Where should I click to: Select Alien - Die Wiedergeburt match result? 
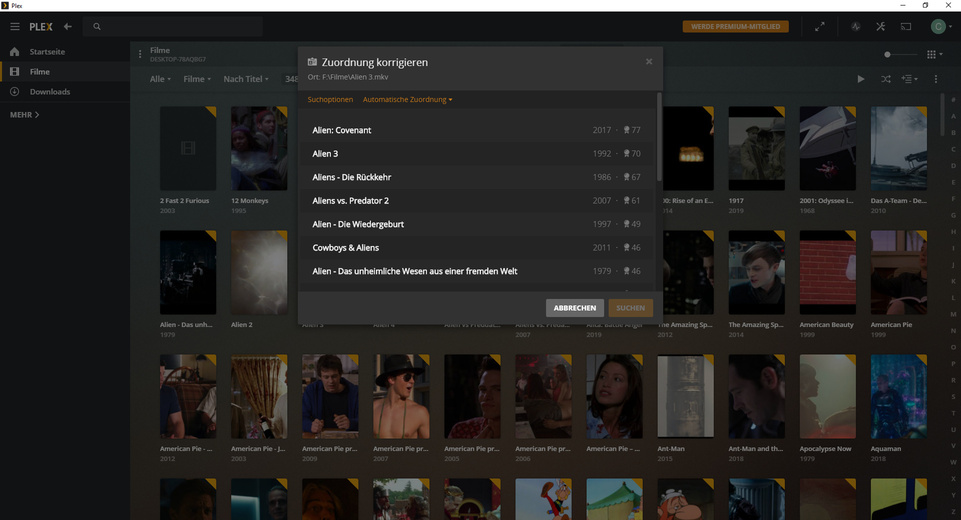click(x=476, y=224)
